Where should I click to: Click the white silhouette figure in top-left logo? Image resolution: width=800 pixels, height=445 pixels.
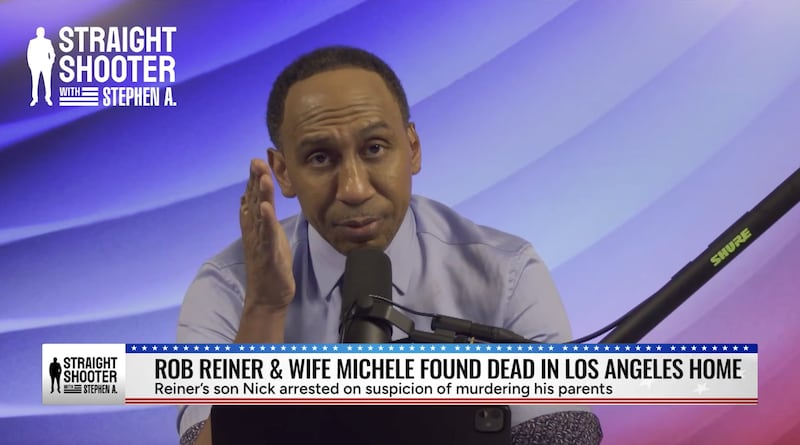[40, 66]
